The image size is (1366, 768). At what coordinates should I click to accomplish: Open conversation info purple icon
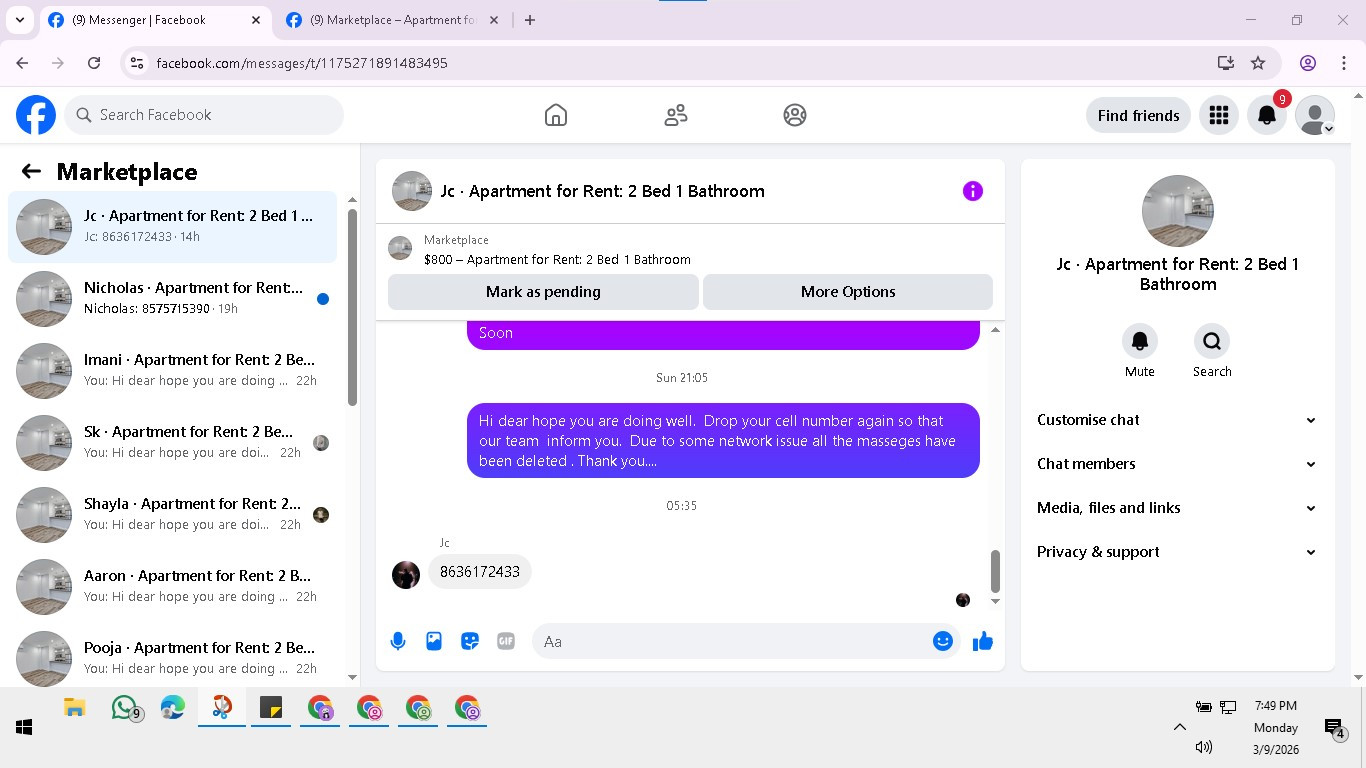pos(973,191)
